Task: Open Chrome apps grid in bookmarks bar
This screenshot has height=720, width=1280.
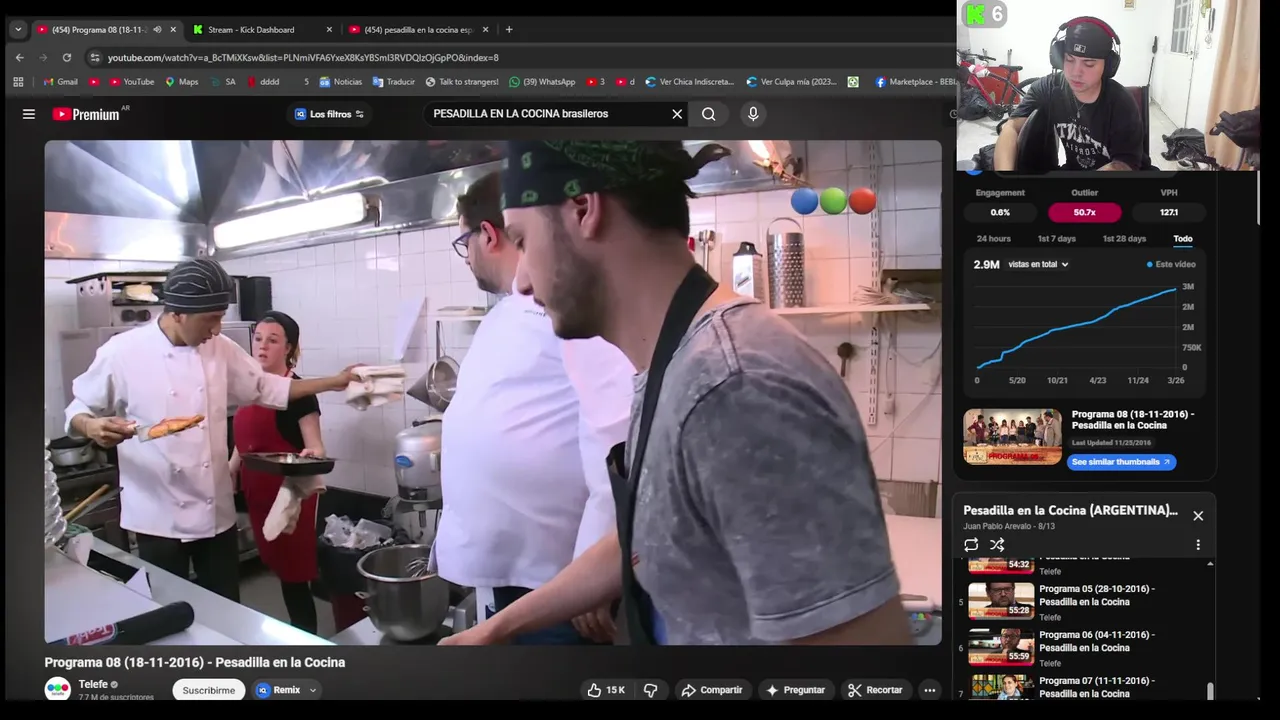Action: pyautogui.click(x=18, y=82)
